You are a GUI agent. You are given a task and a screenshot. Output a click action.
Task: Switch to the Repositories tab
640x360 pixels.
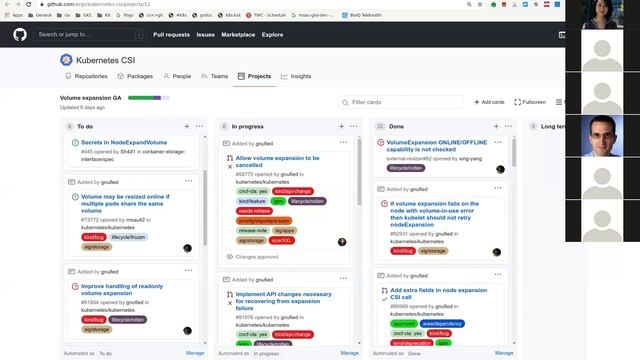click(x=86, y=76)
